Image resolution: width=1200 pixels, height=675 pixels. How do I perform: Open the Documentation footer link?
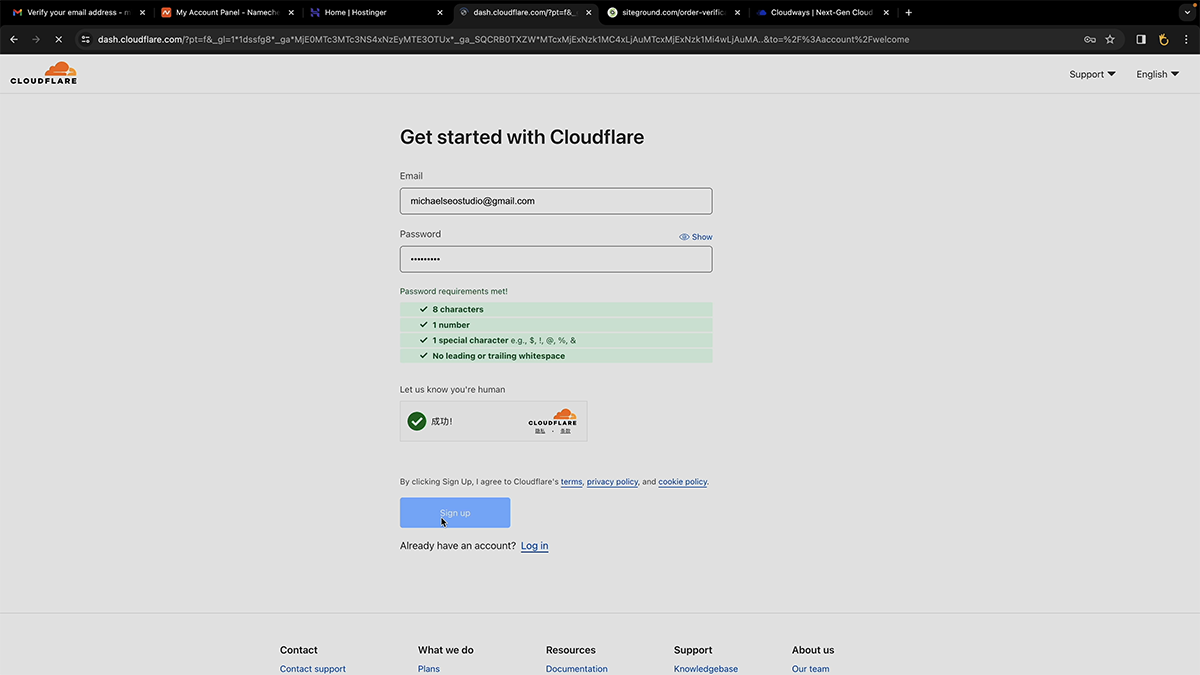pos(577,669)
